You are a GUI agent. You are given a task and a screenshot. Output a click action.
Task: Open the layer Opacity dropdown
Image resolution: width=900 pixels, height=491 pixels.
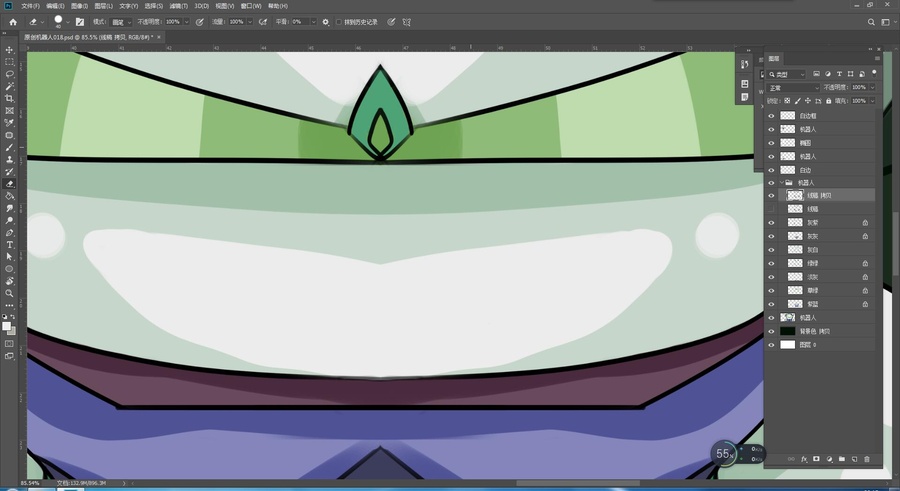(x=872, y=87)
